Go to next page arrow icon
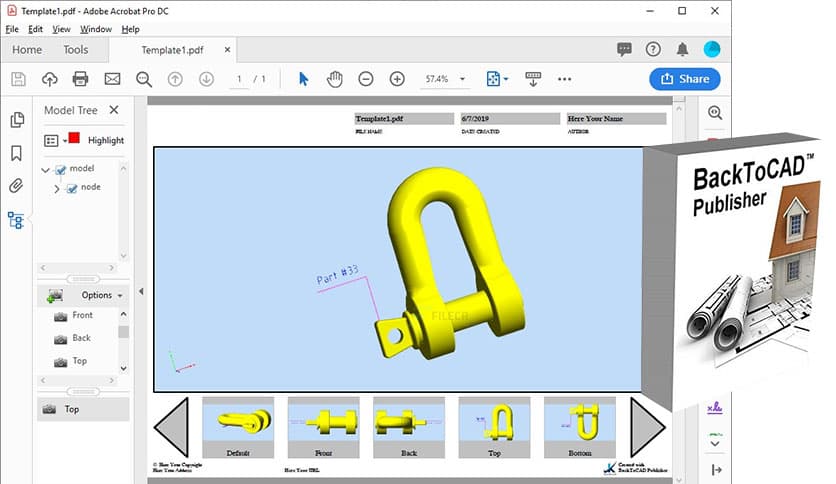The height and width of the screenshot is (484, 836). (x=206, y=79)
